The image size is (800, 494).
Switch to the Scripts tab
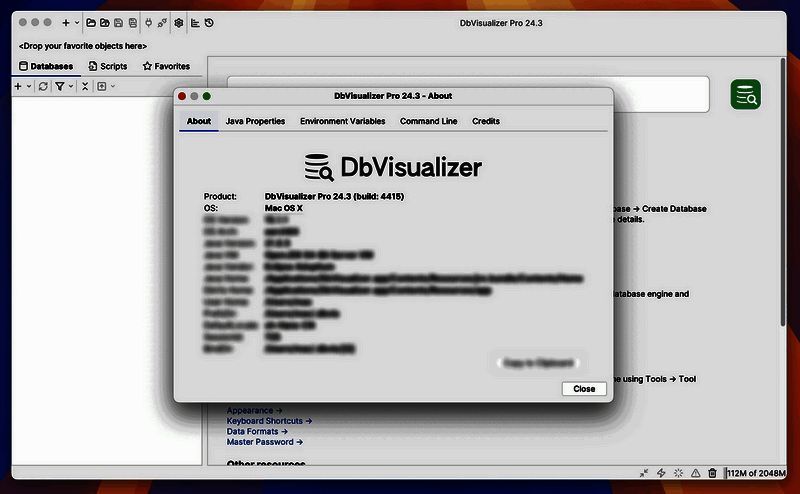pyautogui.click(x=108, y=66)
